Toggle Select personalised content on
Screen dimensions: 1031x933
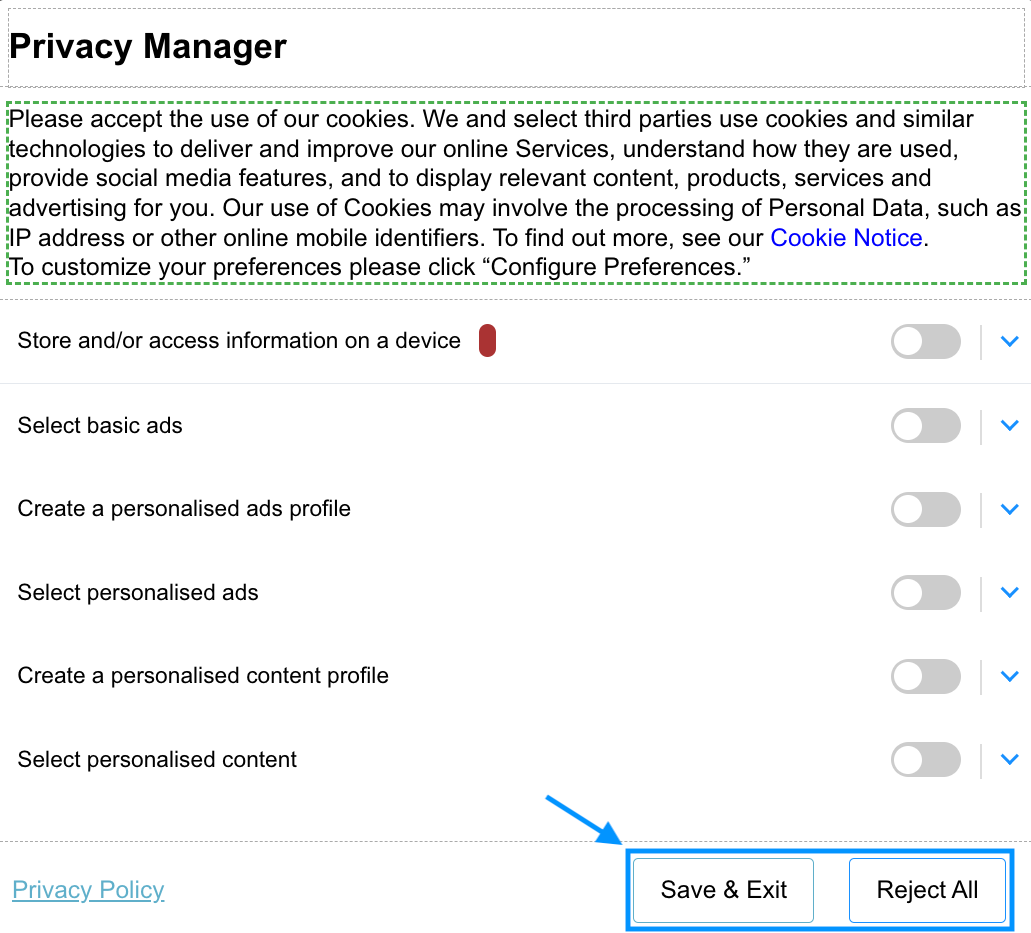point(926,759)
